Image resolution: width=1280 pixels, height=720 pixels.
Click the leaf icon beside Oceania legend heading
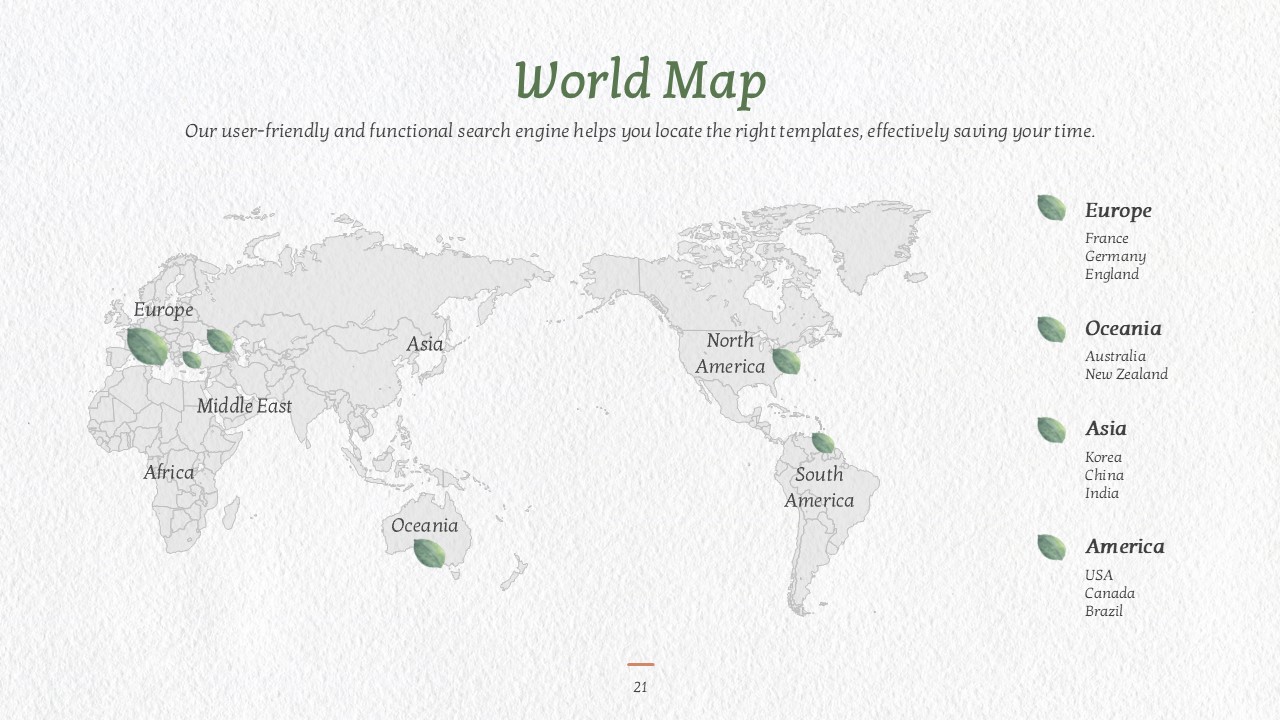click(x=1051, y=329)
